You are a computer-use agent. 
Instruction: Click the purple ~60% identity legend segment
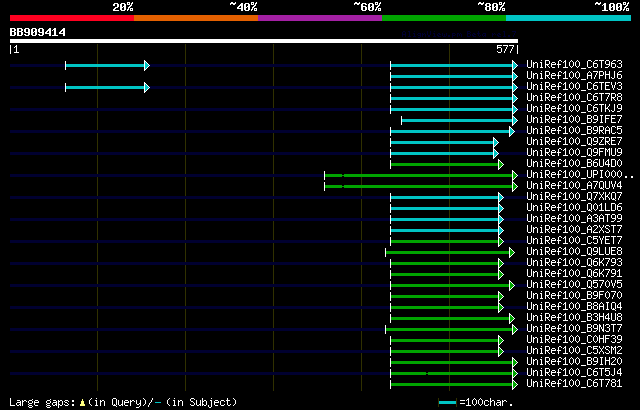click(320, 18)
